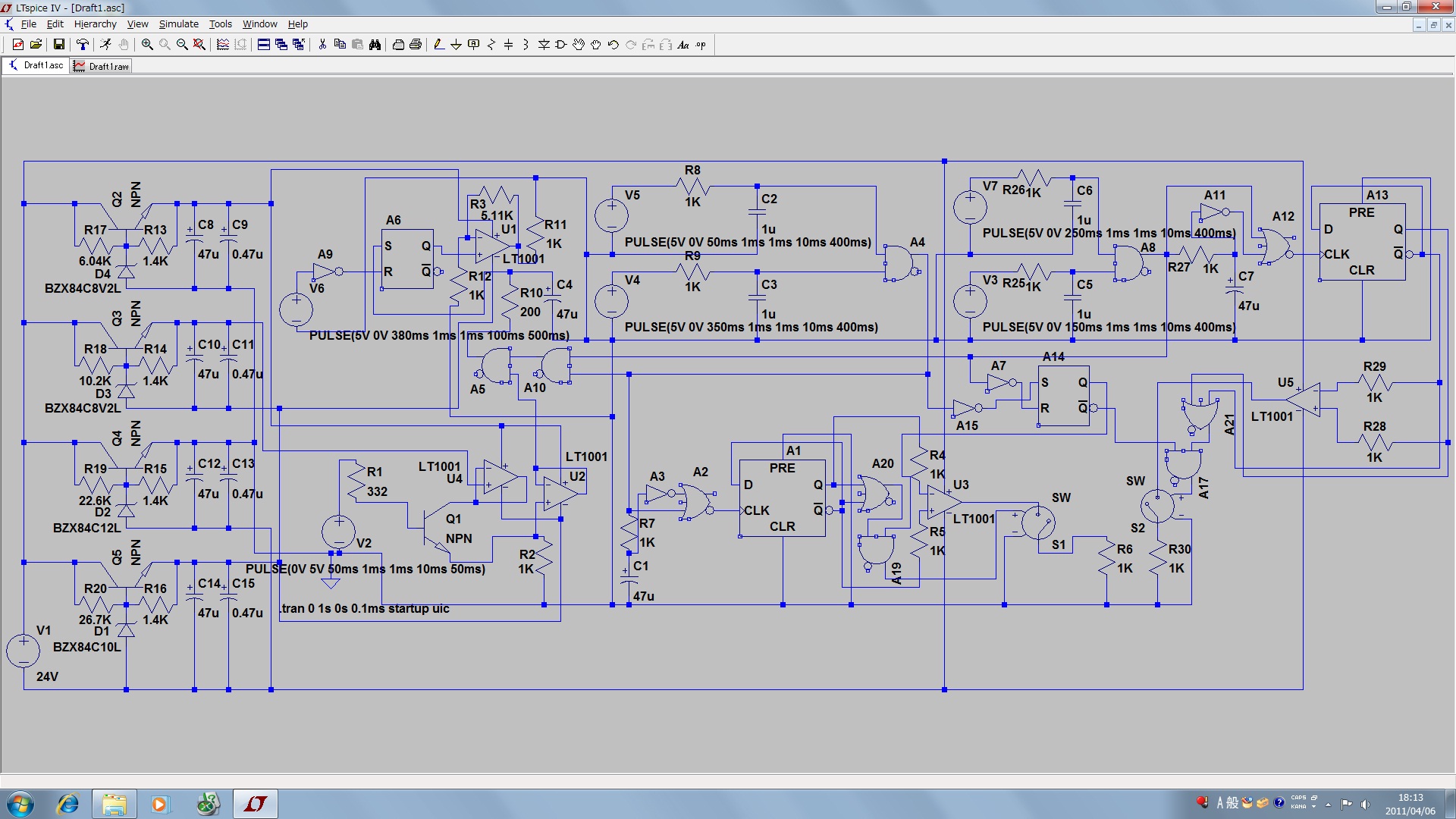
Task: Select the text Aa annotation tool
Action: click(683, 45)
